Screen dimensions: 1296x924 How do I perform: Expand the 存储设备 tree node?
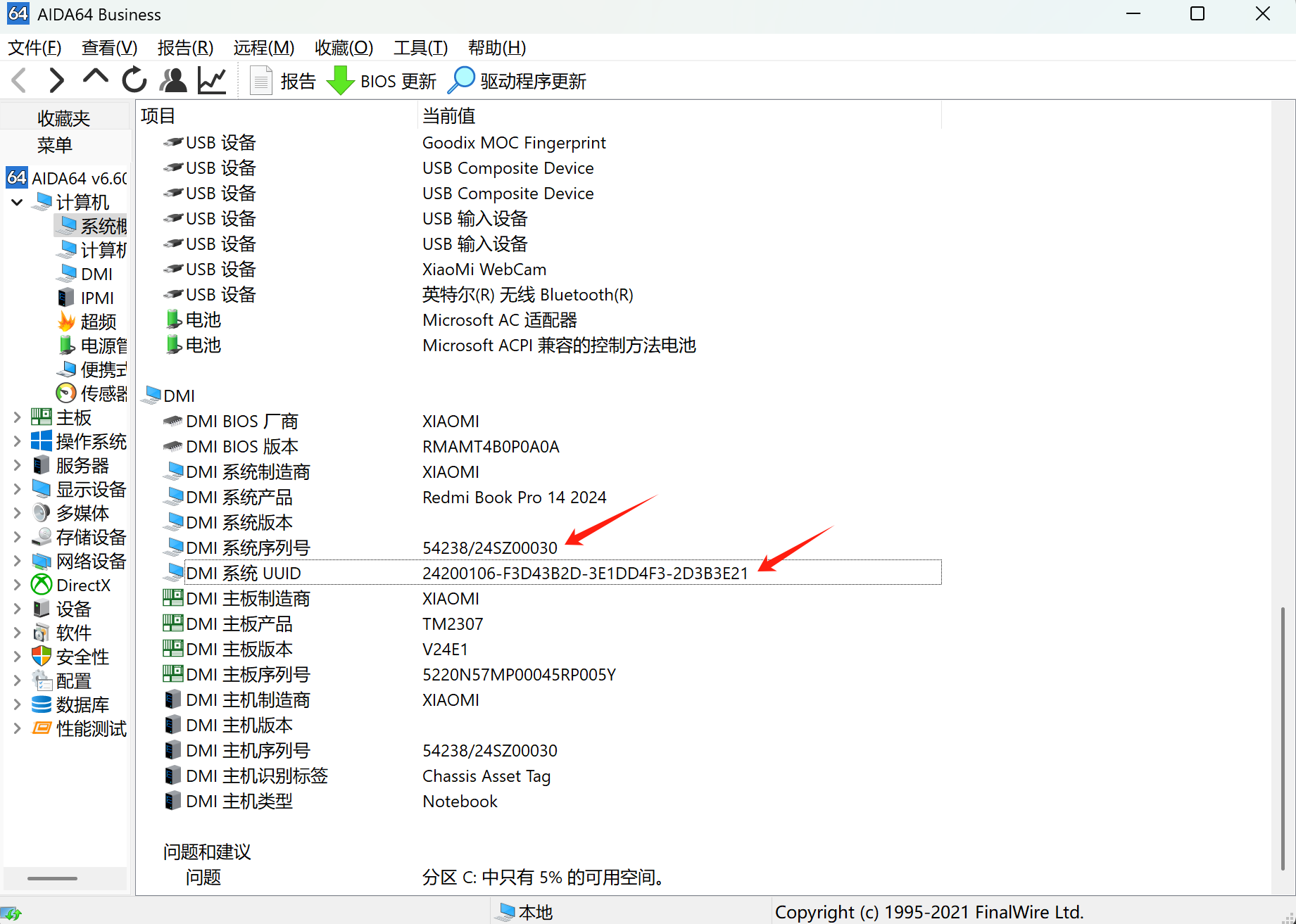coord(17,538)
